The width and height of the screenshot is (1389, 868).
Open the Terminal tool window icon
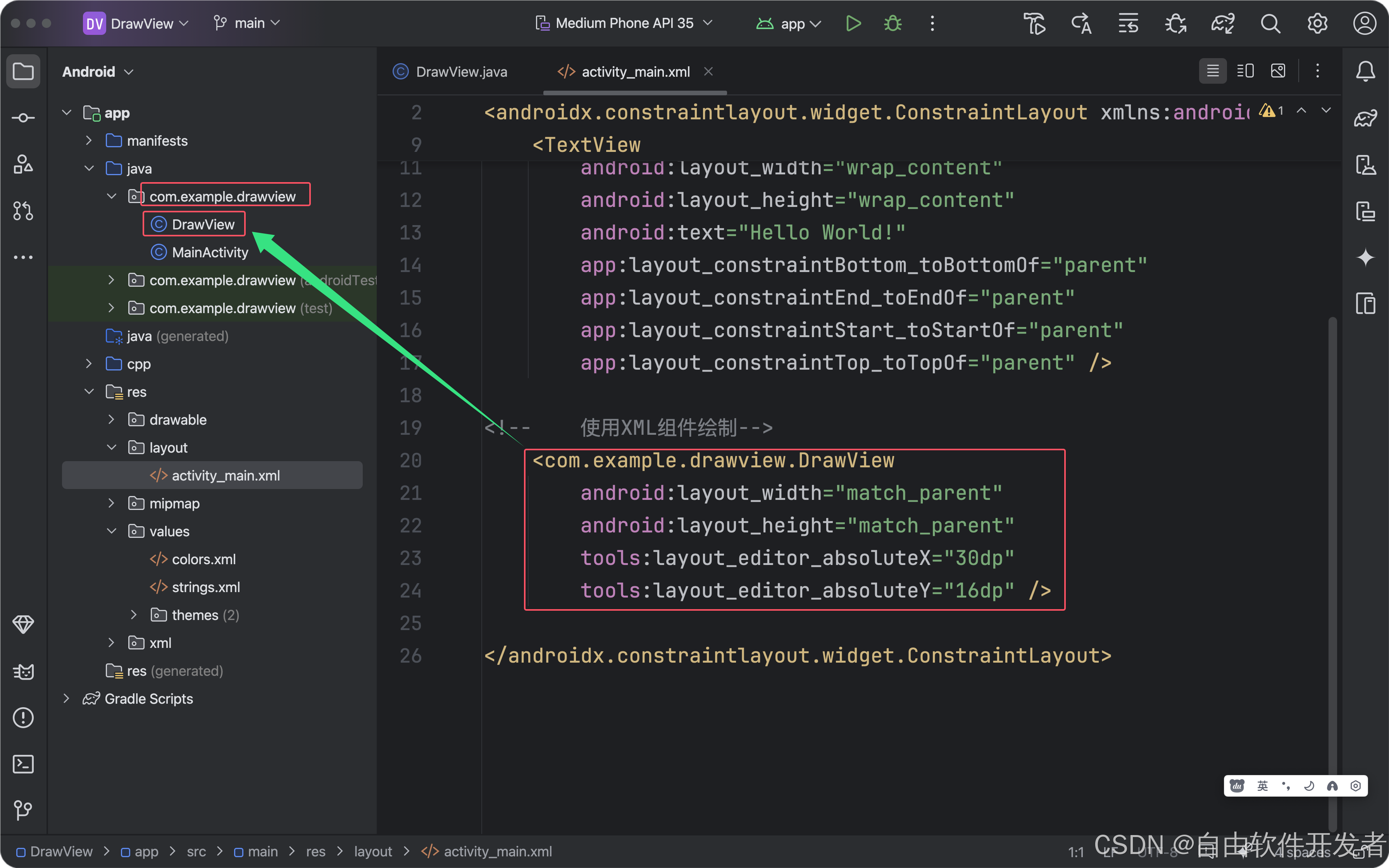pos(24,764)
